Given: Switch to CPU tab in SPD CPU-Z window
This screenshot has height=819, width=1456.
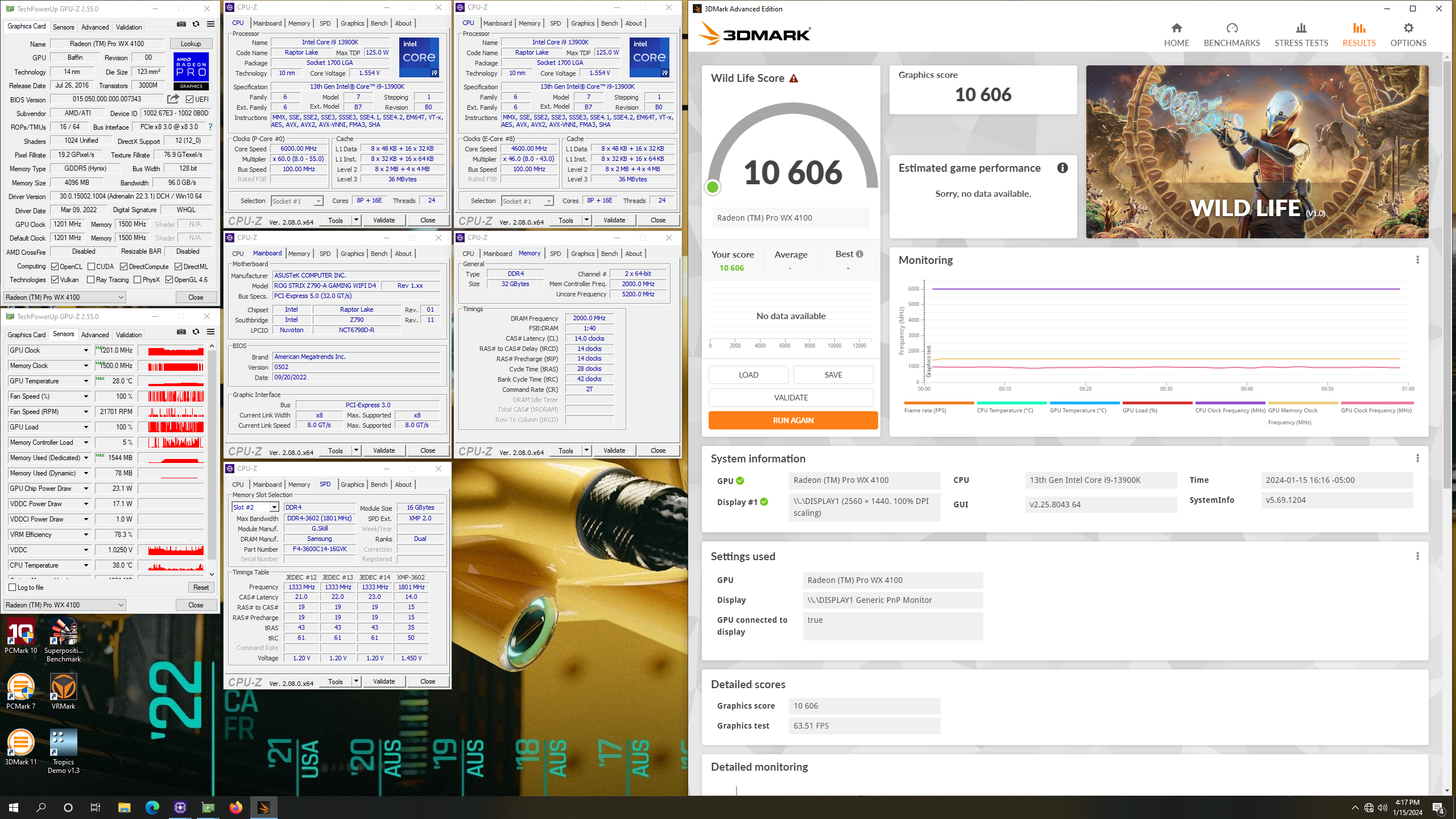Looking at the screenshot, I should click(238, 485).
